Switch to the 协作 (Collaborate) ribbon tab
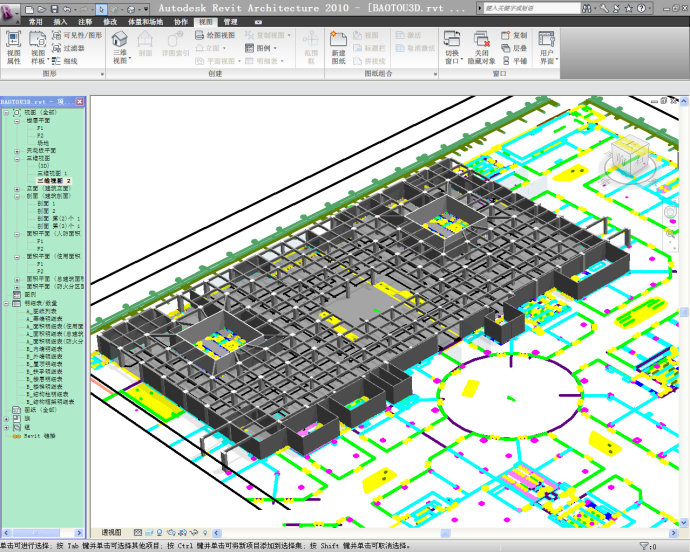Screen dimensions: 690x552 pos(181,22)
